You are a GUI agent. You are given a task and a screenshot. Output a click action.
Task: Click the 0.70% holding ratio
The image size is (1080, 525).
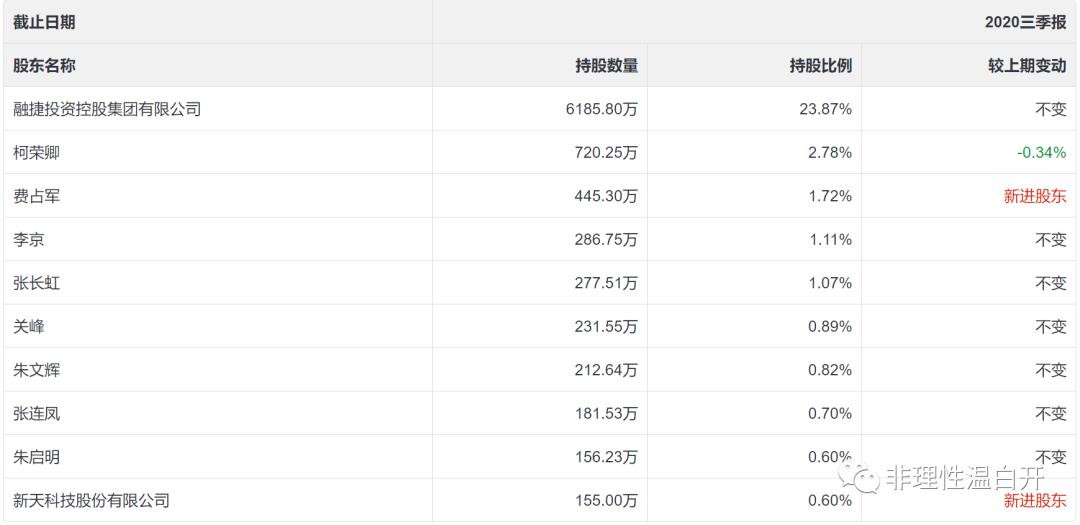coord(829,413)
